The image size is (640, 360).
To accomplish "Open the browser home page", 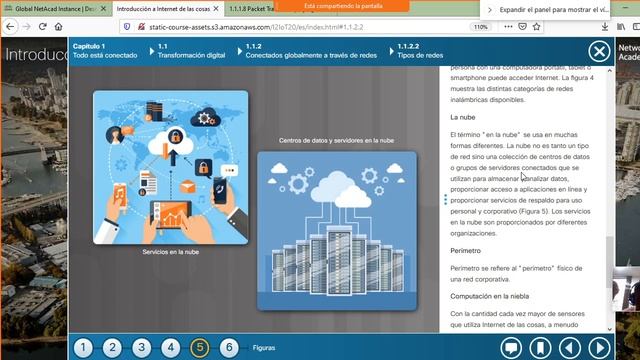I will [x=58, y=27].
